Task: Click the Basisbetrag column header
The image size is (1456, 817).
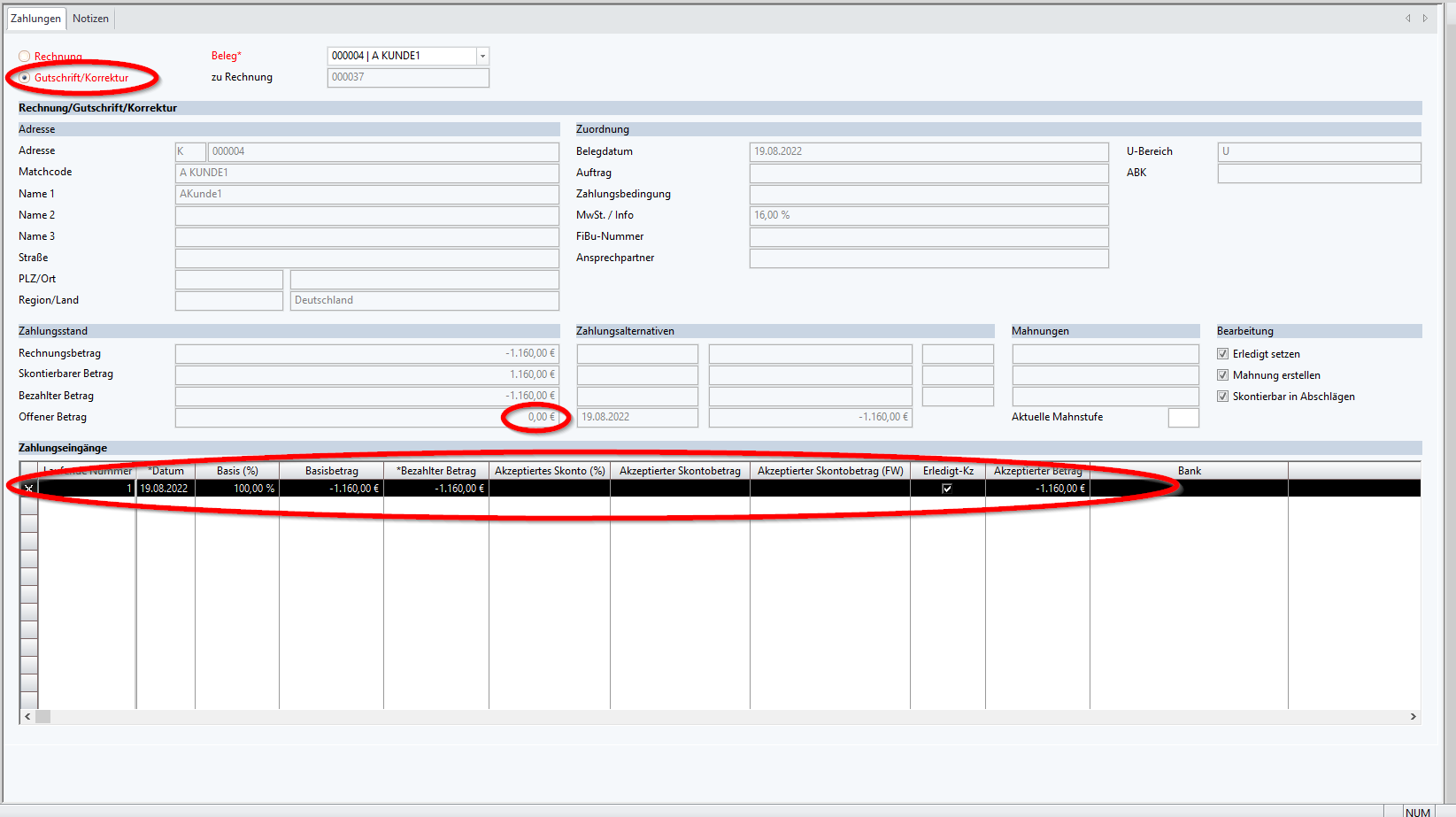Action: [331, 471]
